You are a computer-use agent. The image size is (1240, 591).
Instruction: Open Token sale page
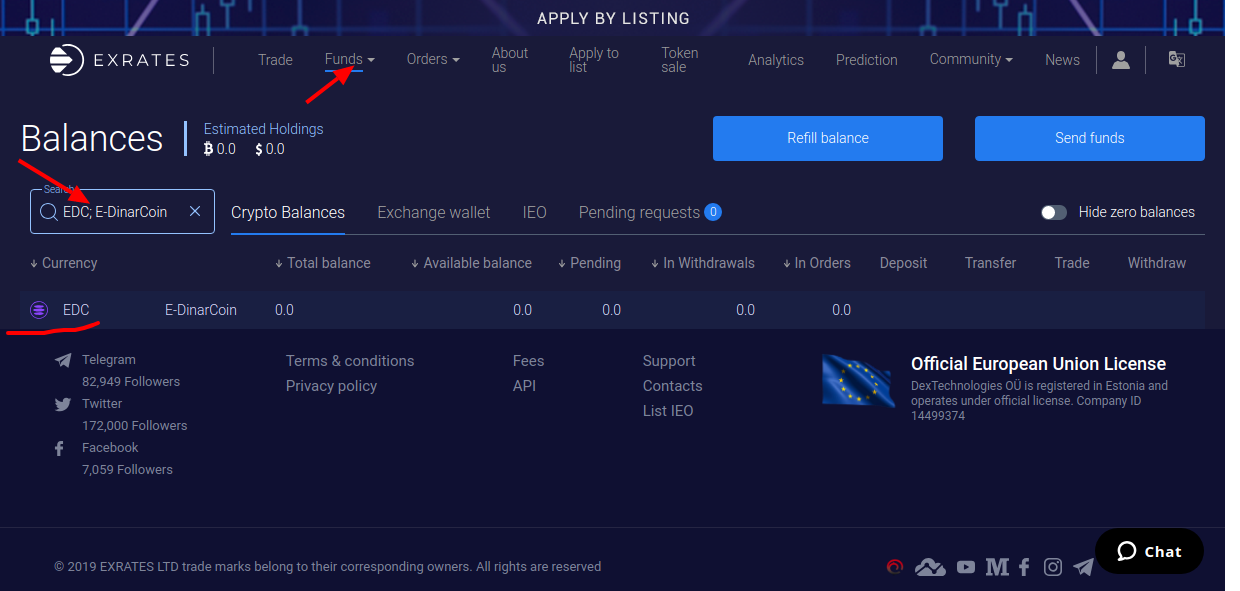pos(680,60)
